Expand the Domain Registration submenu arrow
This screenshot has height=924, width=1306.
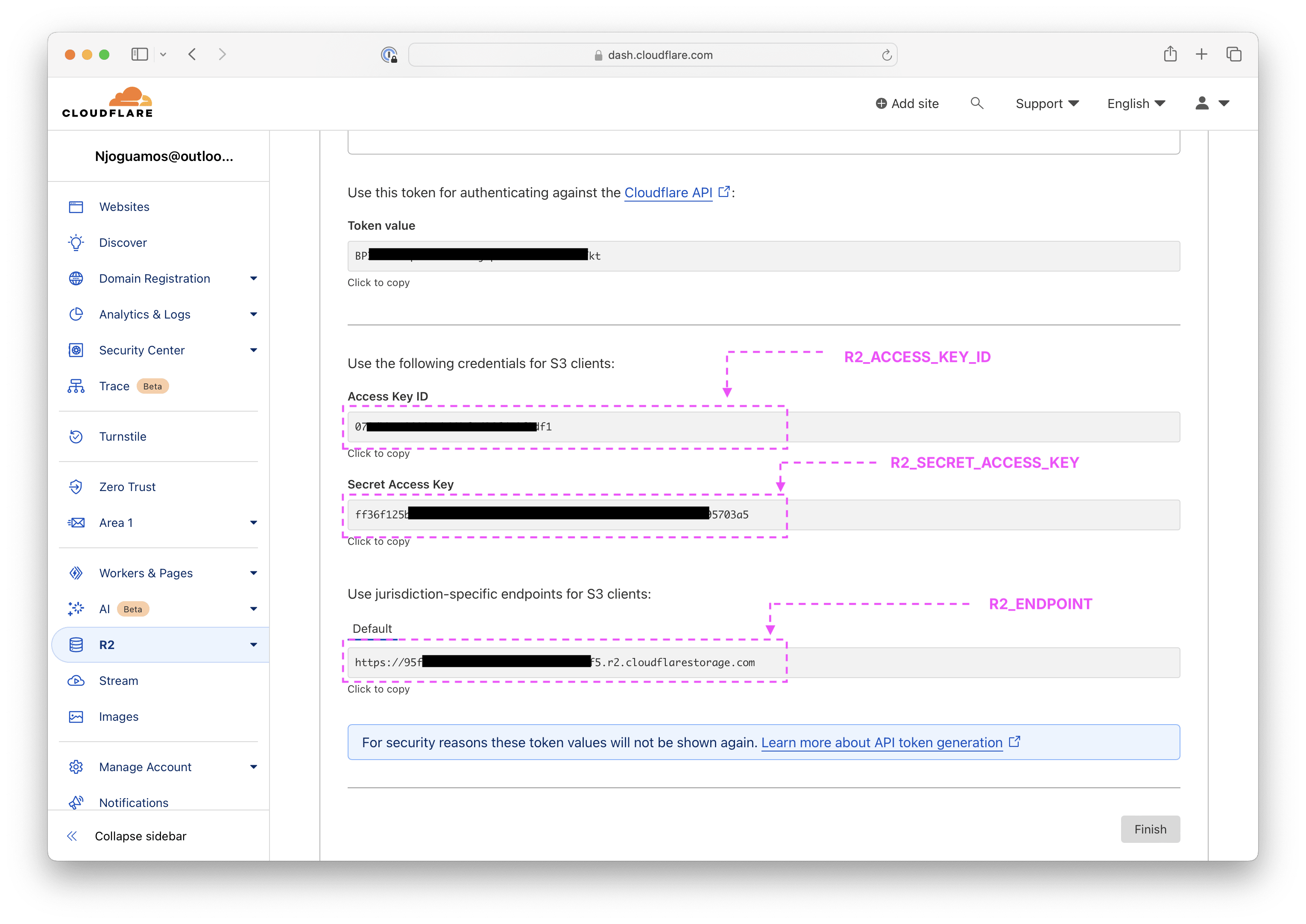254,278
